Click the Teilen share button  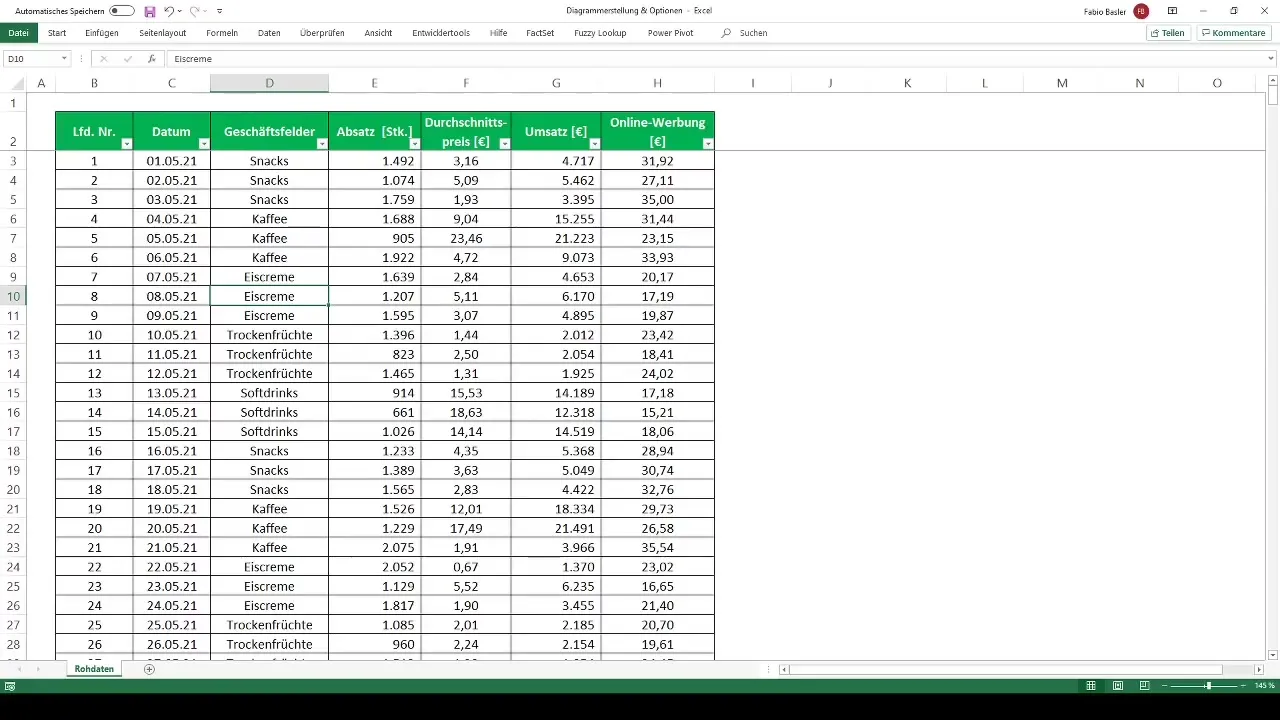1168,33
